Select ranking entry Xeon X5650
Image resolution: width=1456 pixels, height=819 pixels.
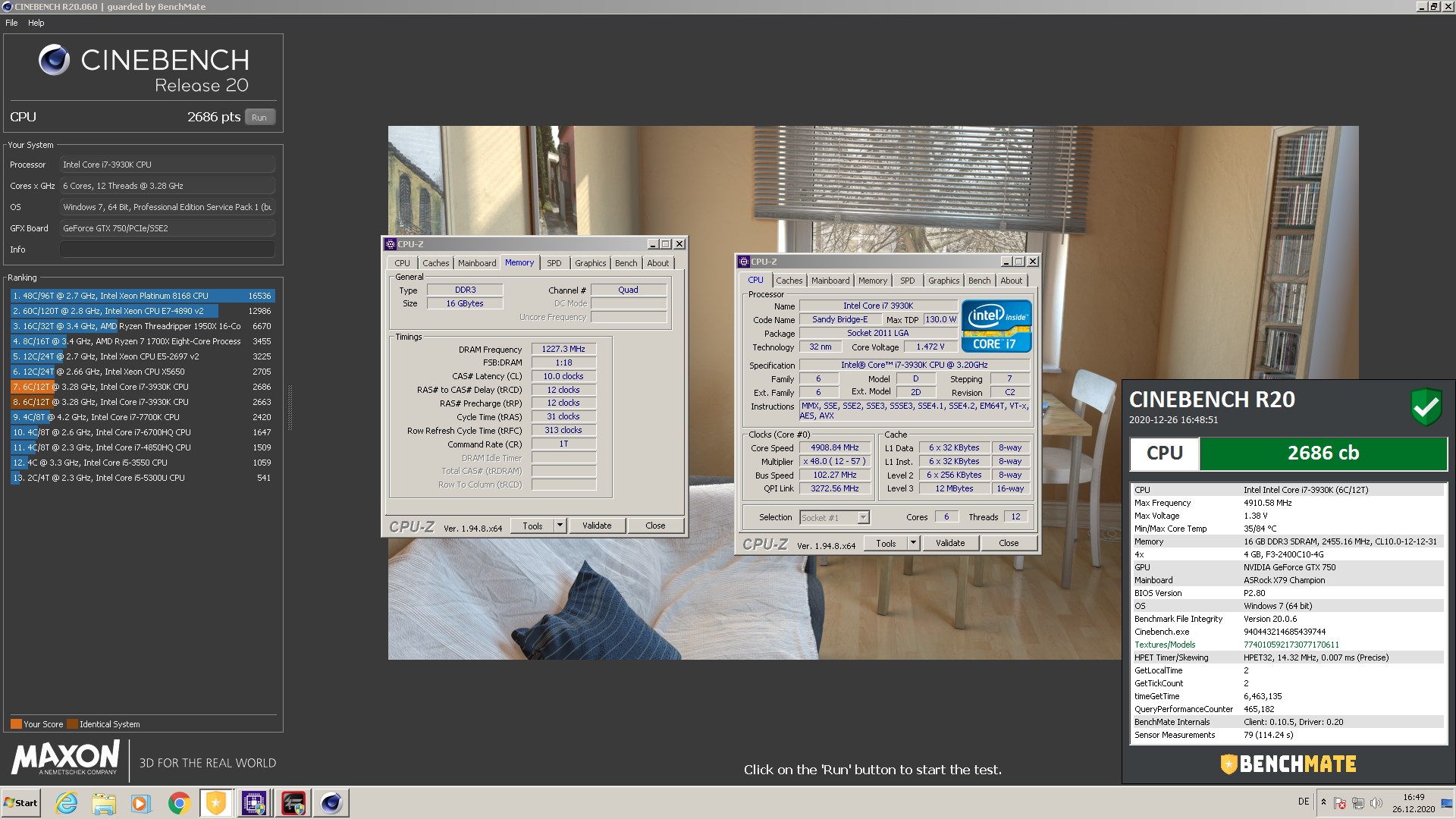click(x=143, y=372)
